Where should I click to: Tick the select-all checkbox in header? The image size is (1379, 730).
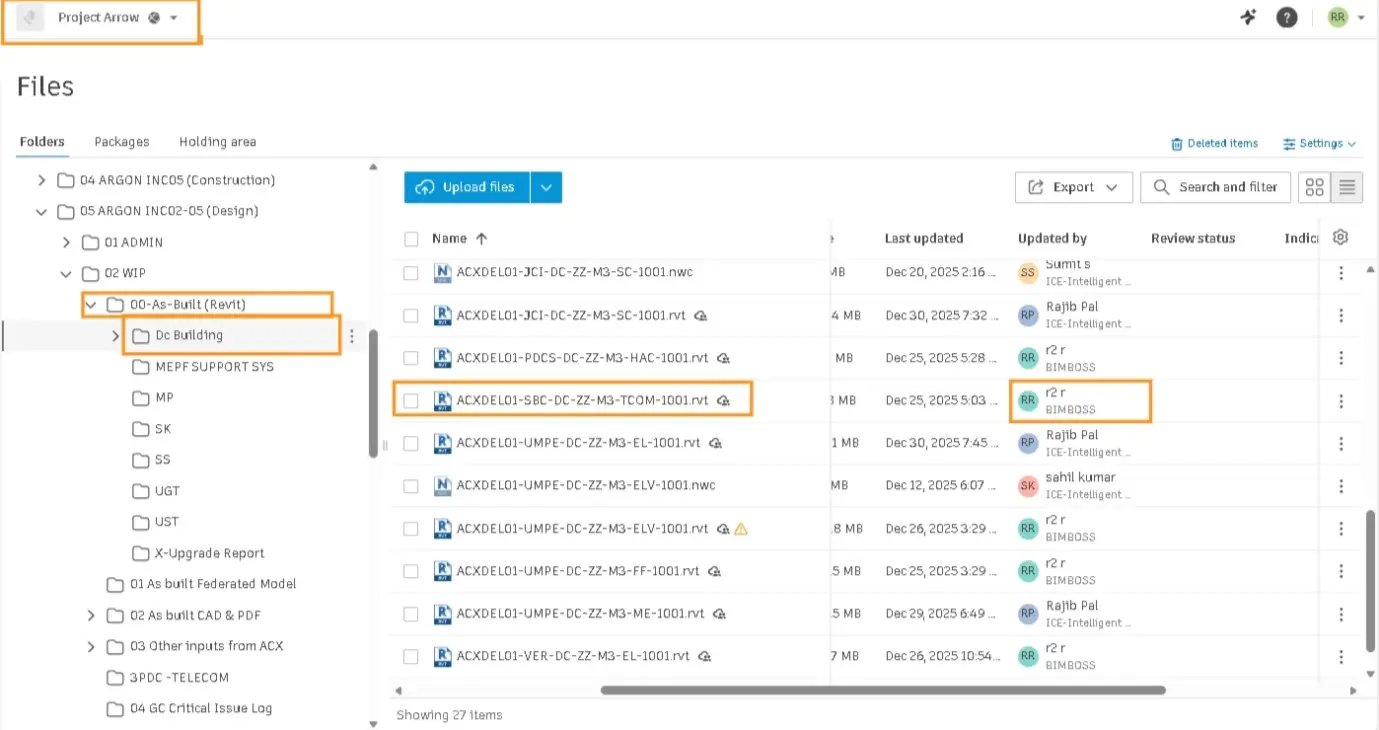[411, 239]
